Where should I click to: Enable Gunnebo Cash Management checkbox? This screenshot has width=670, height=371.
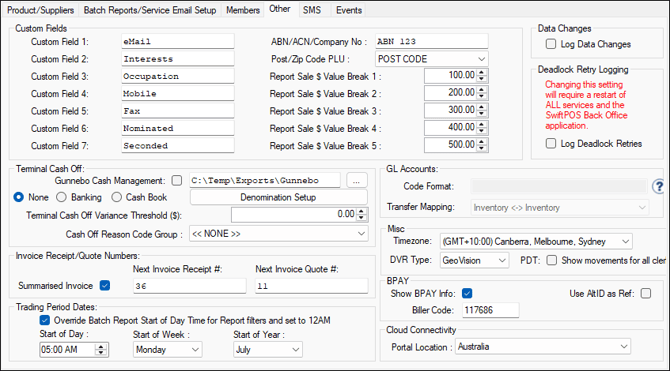pyautogui.click(x=177, y=180)
